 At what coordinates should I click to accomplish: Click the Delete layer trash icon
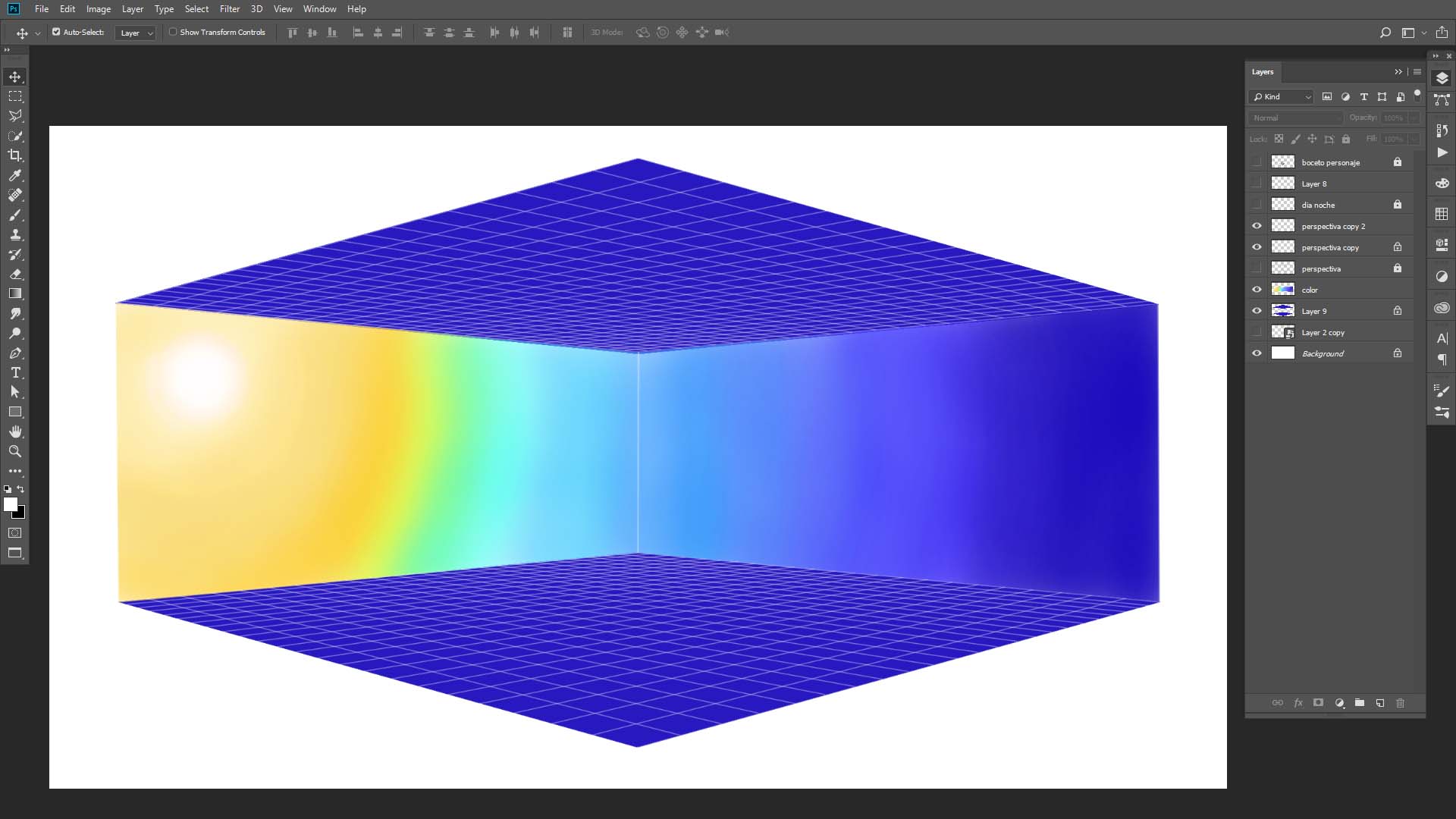1400,703
